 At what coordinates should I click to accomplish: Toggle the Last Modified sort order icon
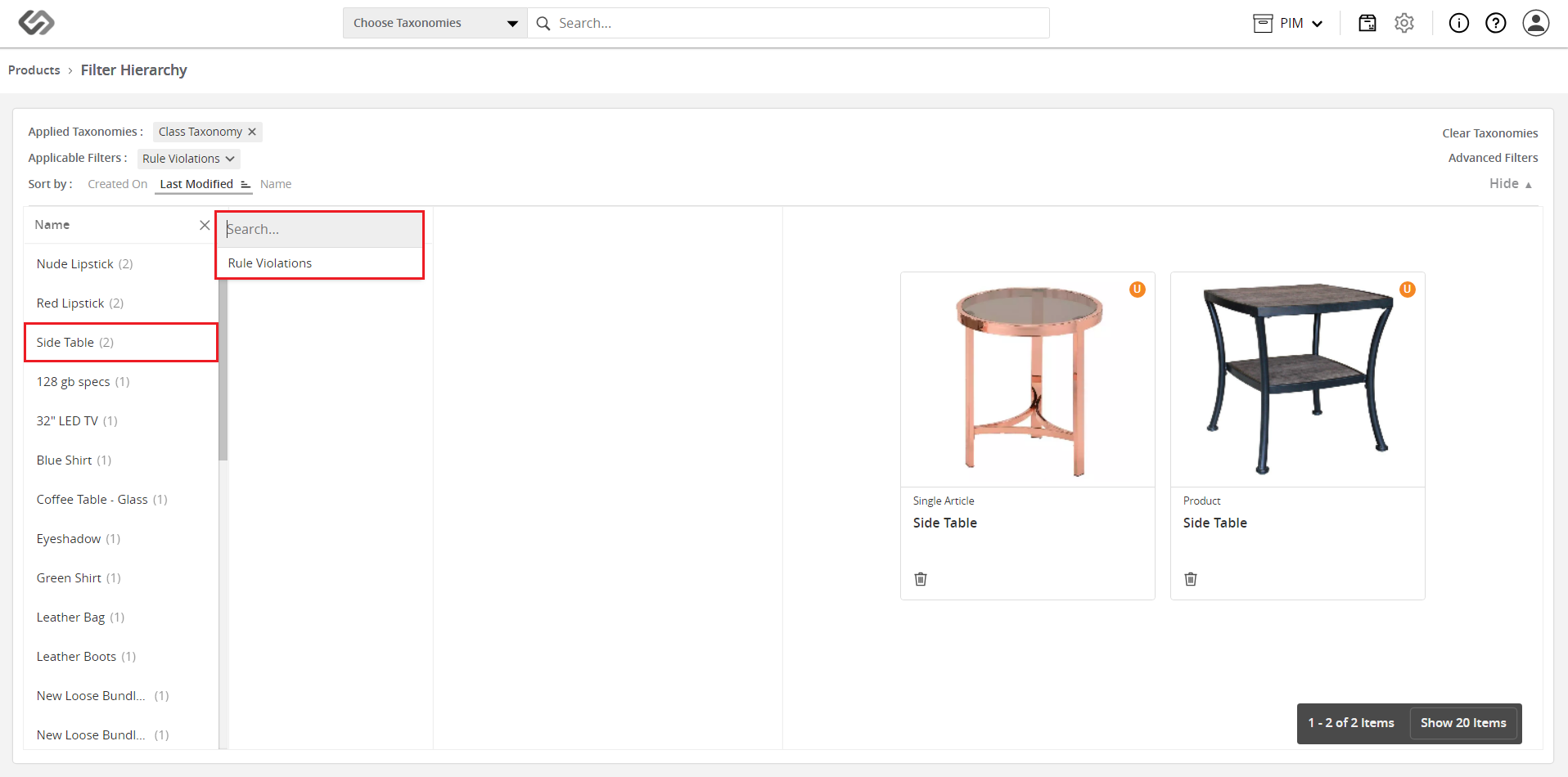point(245,185)
